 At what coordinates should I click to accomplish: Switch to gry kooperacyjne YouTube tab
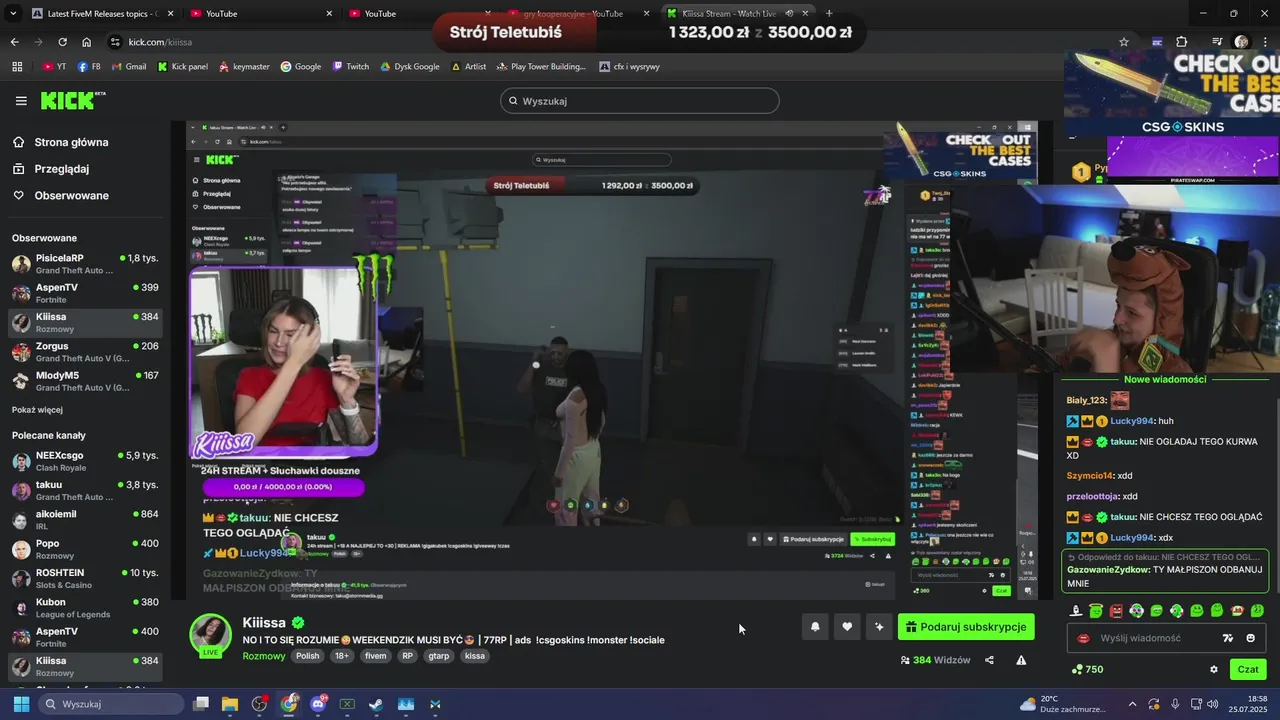click(x=578, y=13)
